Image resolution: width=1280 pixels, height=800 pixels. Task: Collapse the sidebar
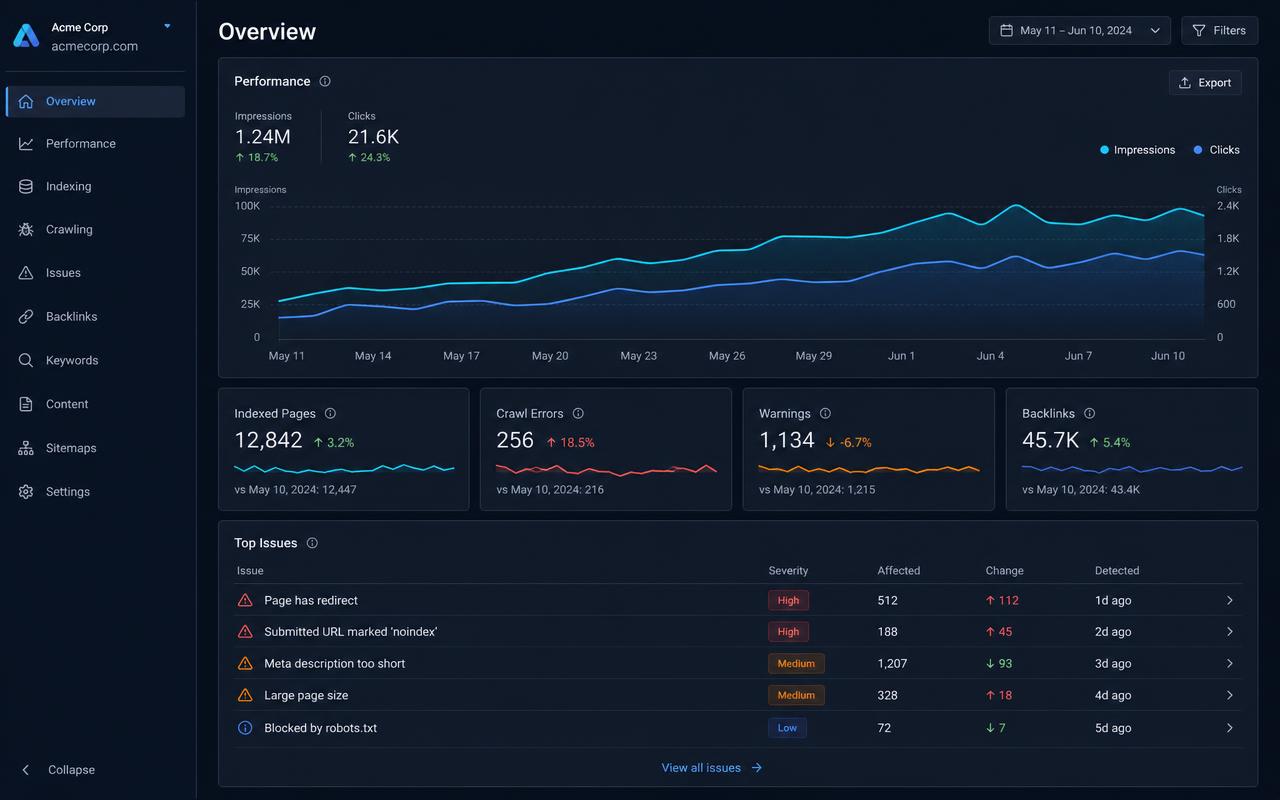click(x=58, y=770)
